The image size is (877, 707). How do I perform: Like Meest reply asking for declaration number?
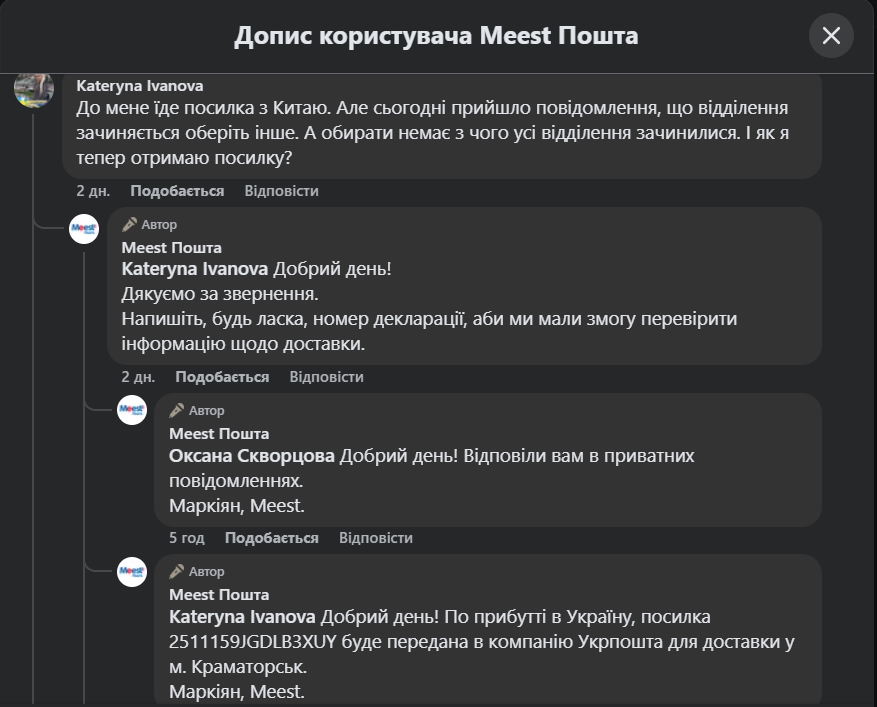pos(222,377)
